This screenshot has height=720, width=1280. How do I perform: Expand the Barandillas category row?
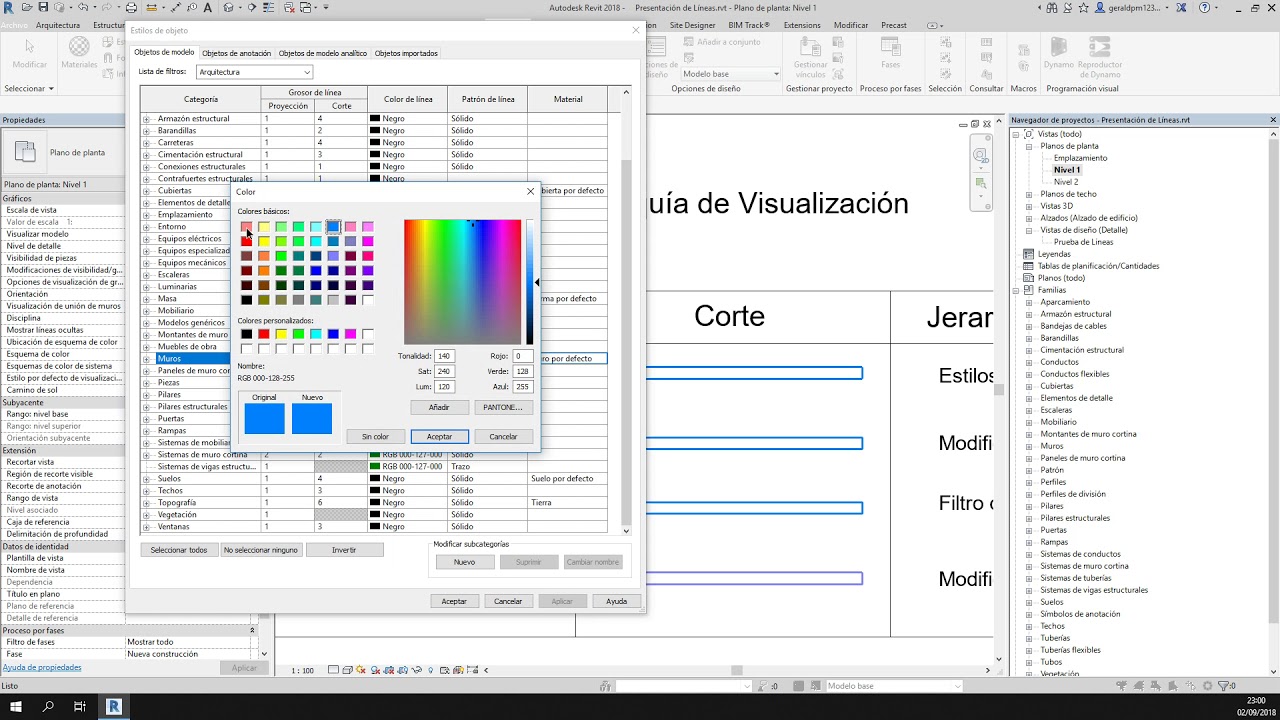coord(147,131)
